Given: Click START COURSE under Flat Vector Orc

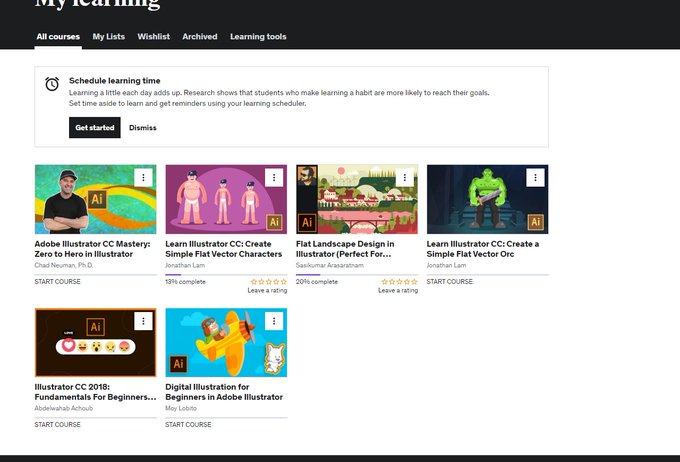Looking at the screenshot, I should pyautogui.click(x=450, y=282).
